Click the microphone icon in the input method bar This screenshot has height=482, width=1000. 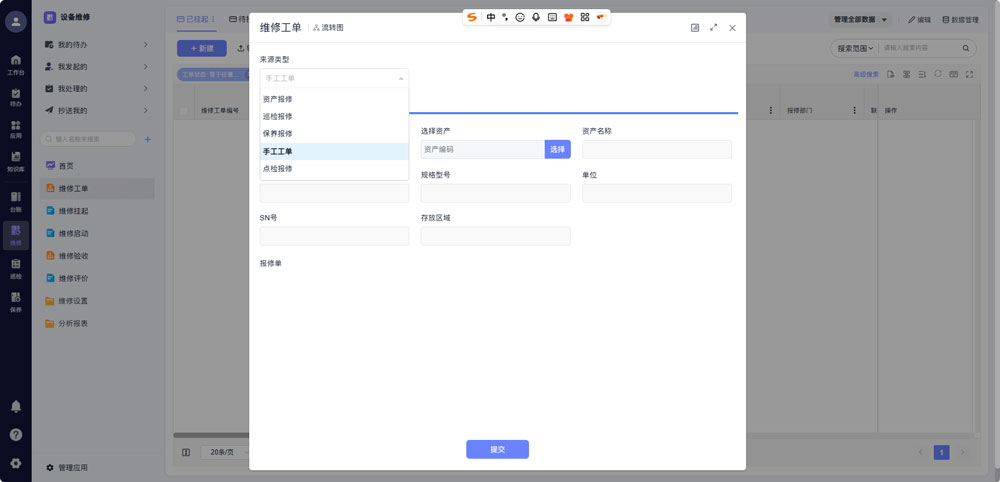point(536,17)
